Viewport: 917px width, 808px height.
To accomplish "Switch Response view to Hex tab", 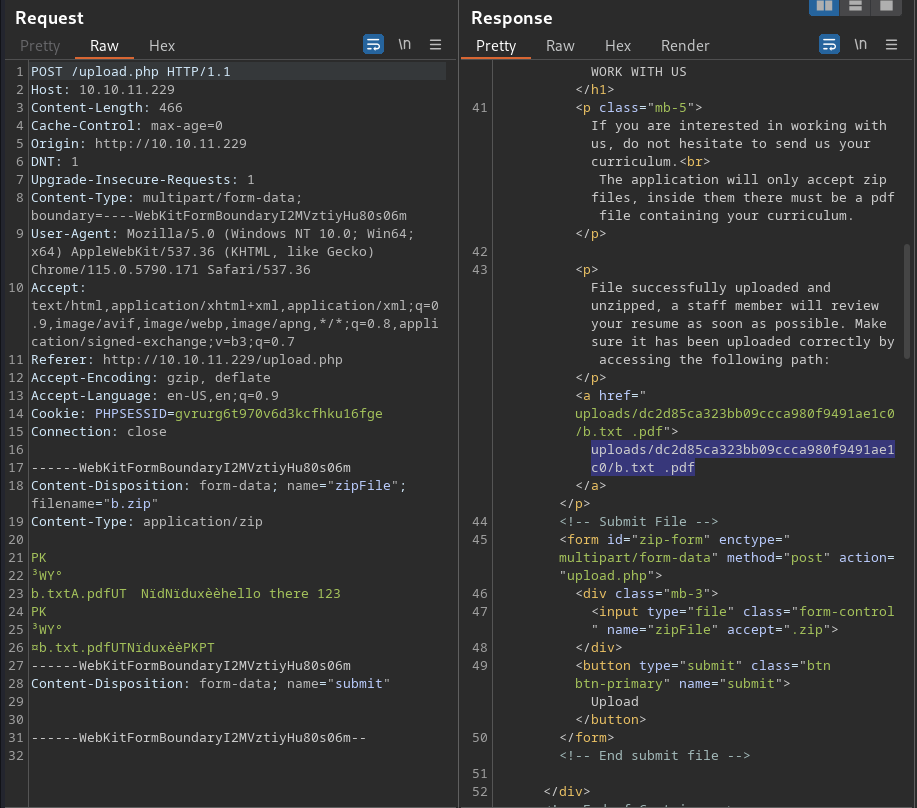I will point(618,46).
